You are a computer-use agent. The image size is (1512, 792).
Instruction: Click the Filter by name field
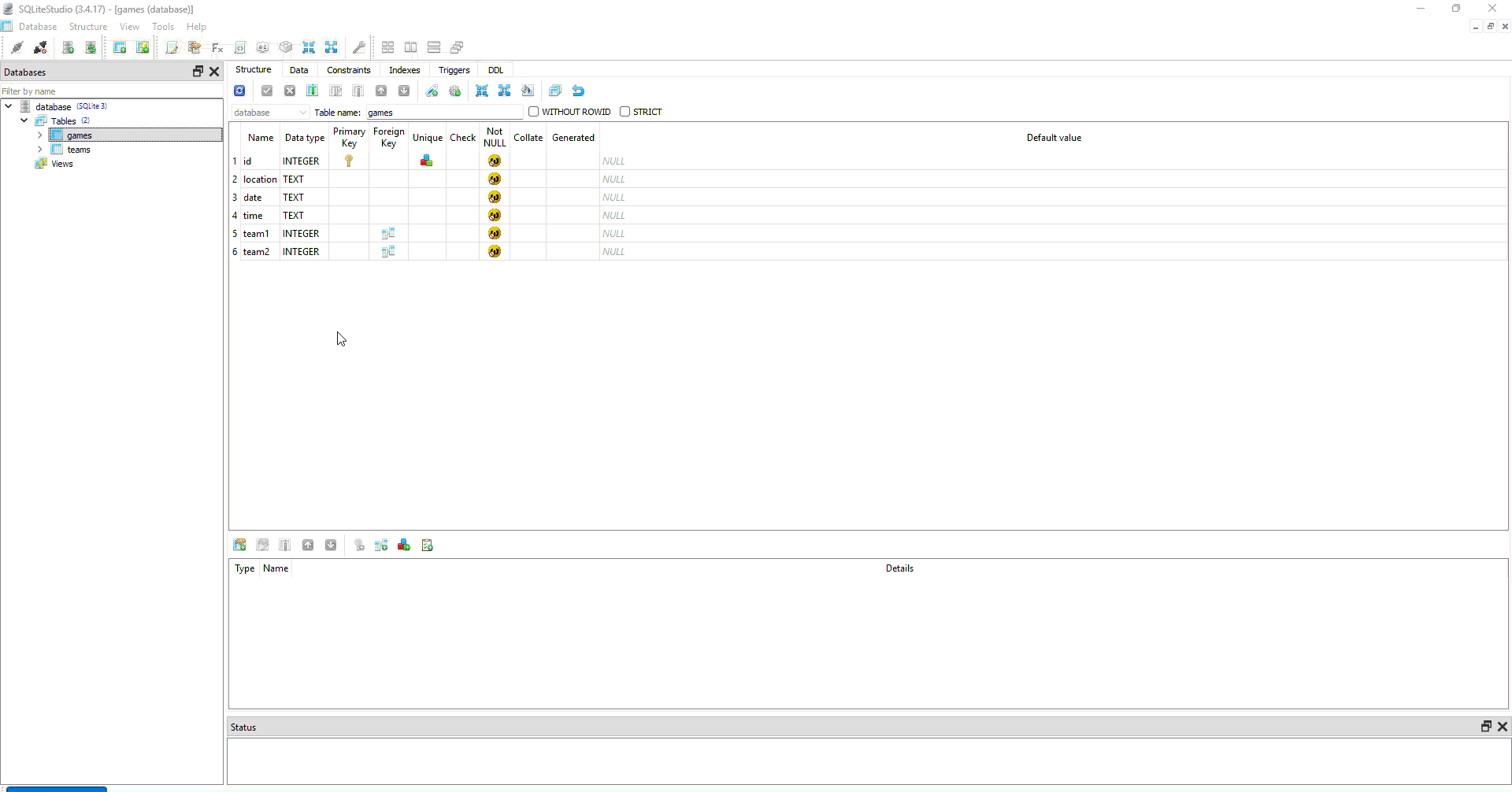(110, 91)
